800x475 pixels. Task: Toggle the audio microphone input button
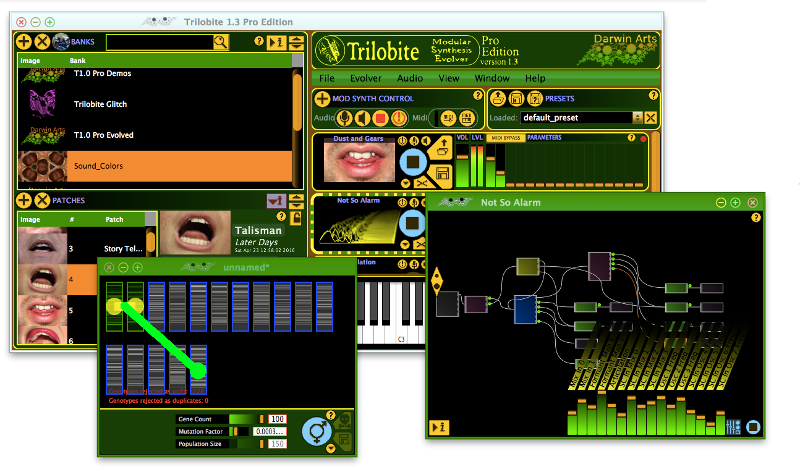[x=344, y=118]
